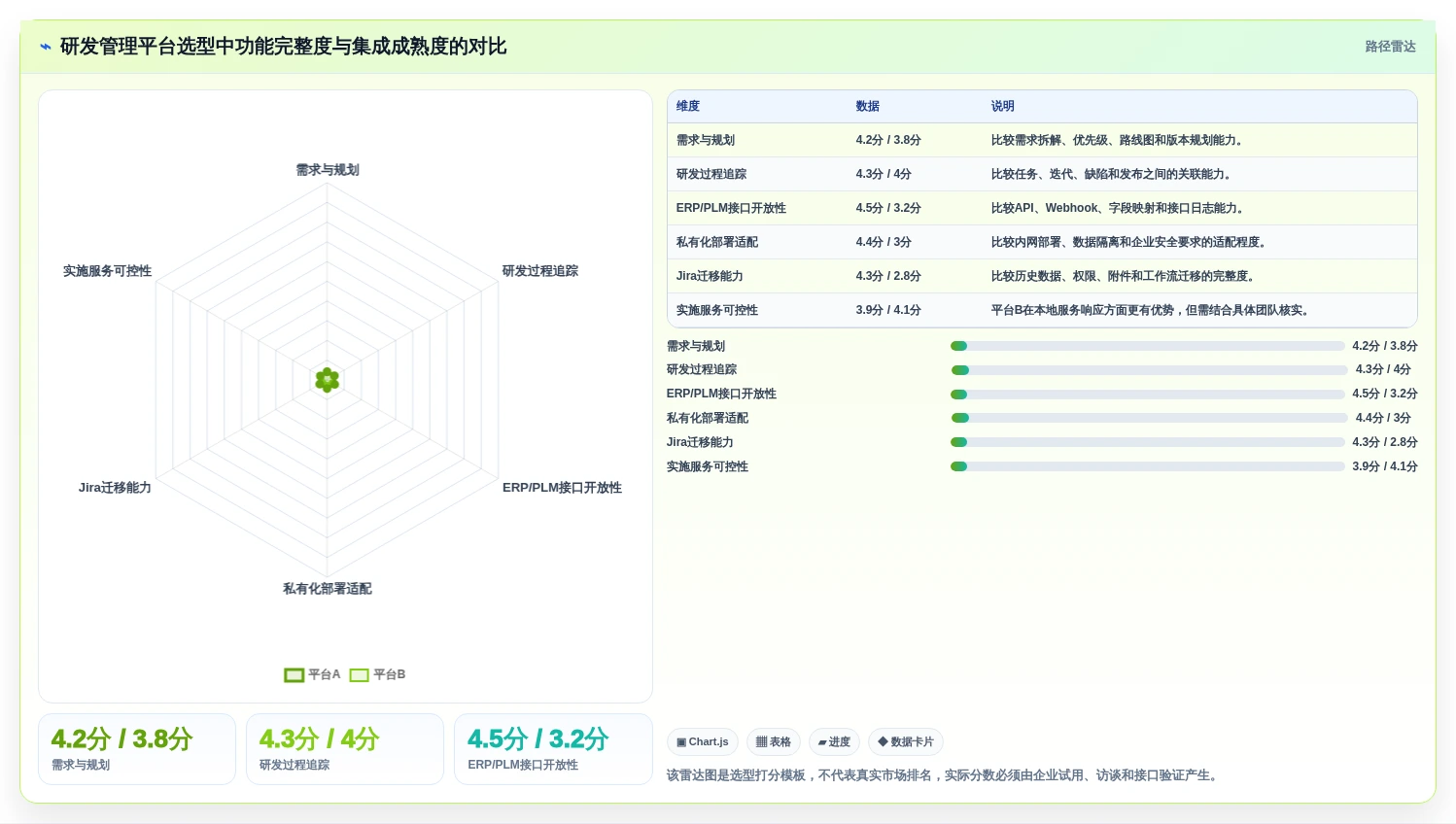Click the description about API and Webhook
The width and height of the screenshot is (1456, 824).
1120,208
